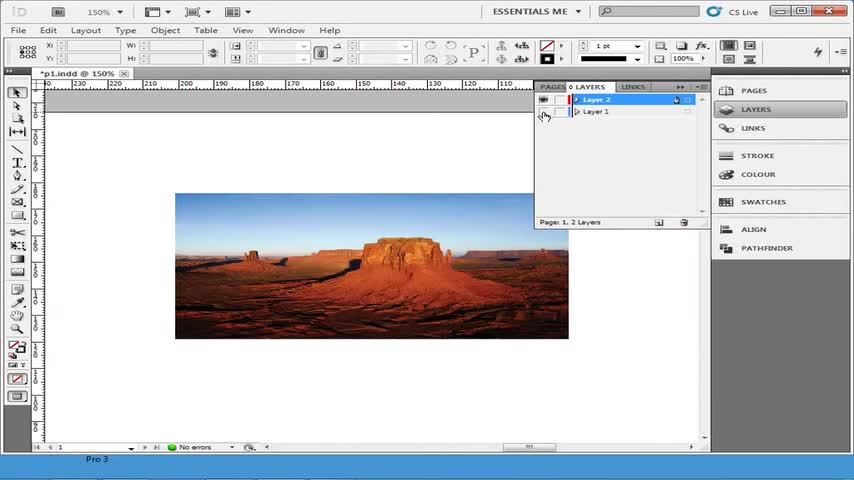This screenshot has width=854, height=480.
Task: Hide Layer 2 using its eye icon
Action: pyautogui.click(x=543, y=100)
